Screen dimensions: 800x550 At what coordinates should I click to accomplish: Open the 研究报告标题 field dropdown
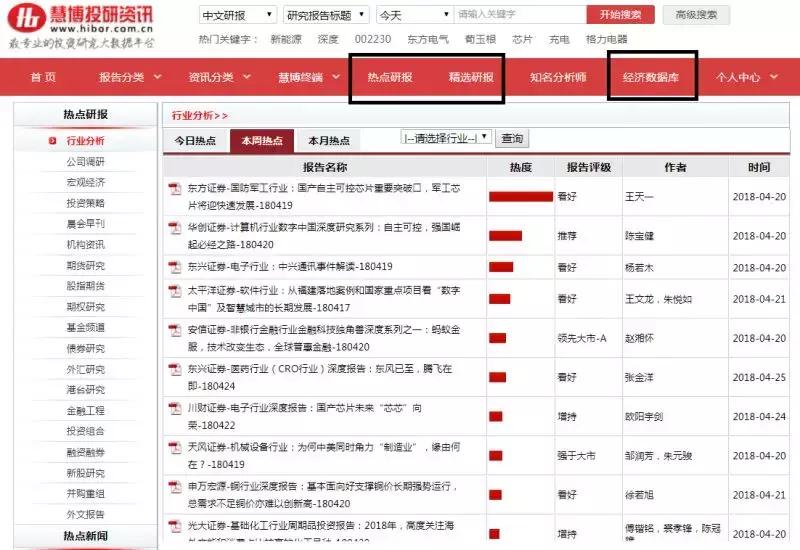(x=326, y=15)
